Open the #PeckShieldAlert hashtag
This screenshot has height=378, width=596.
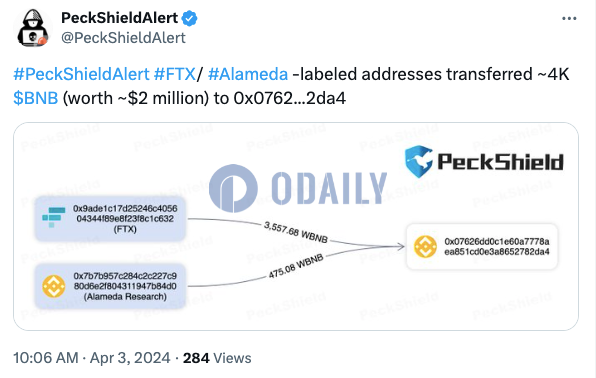(x=81, y=74)
